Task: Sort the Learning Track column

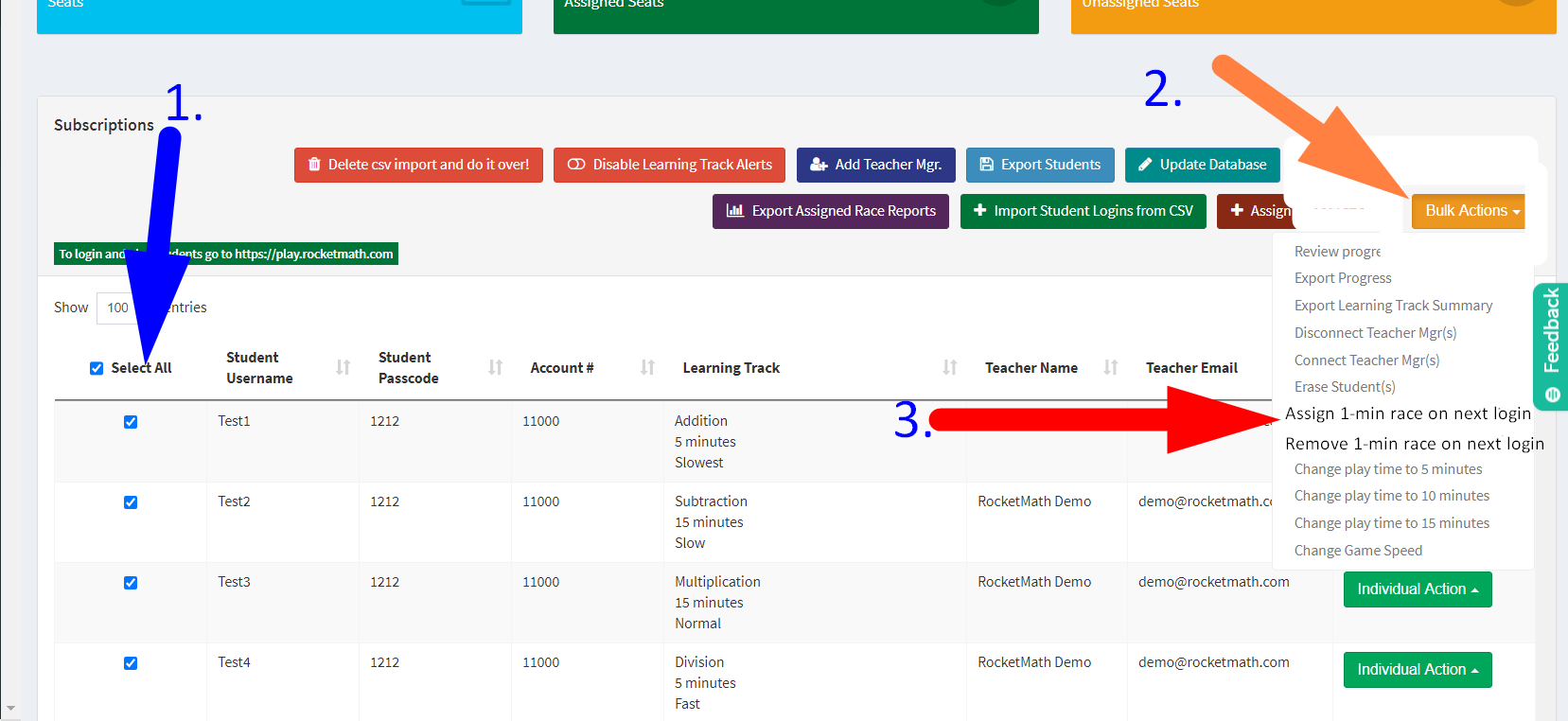Action: [x=949, y=367]
